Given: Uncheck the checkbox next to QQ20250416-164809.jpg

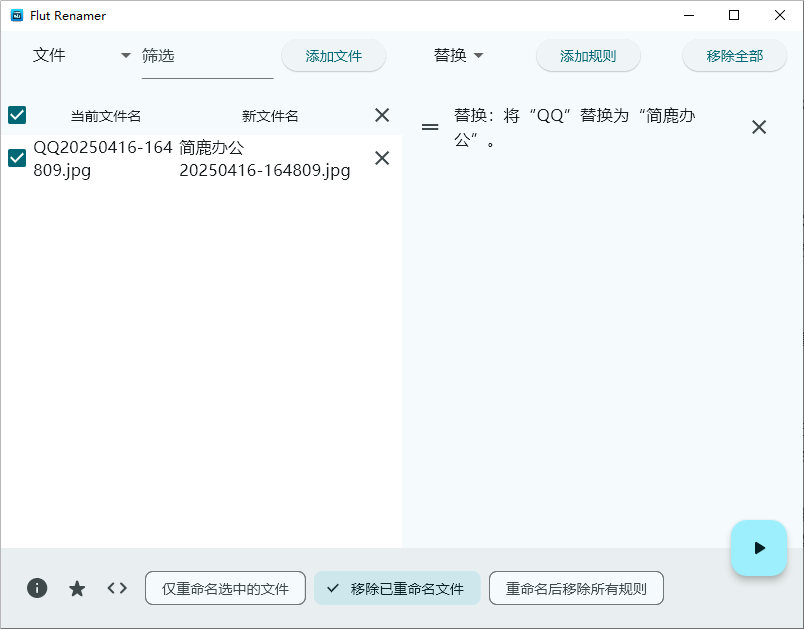Looking at the screenshot, I should click(16, 158).
